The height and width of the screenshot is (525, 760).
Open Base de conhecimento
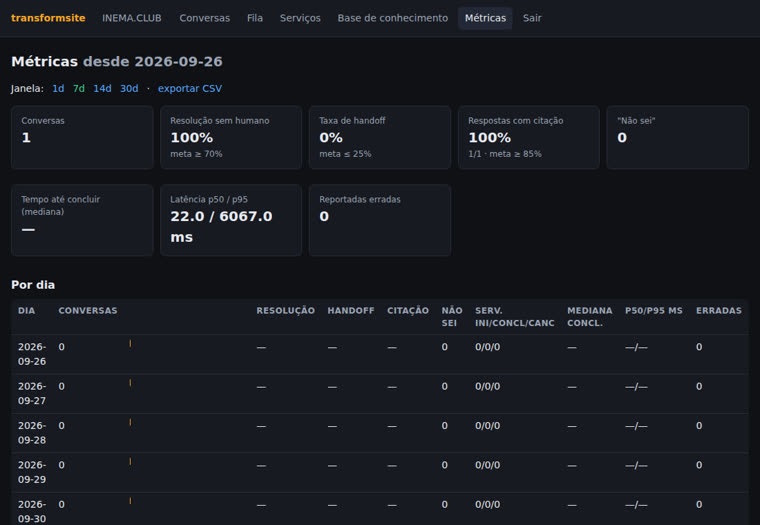(393, 18)
